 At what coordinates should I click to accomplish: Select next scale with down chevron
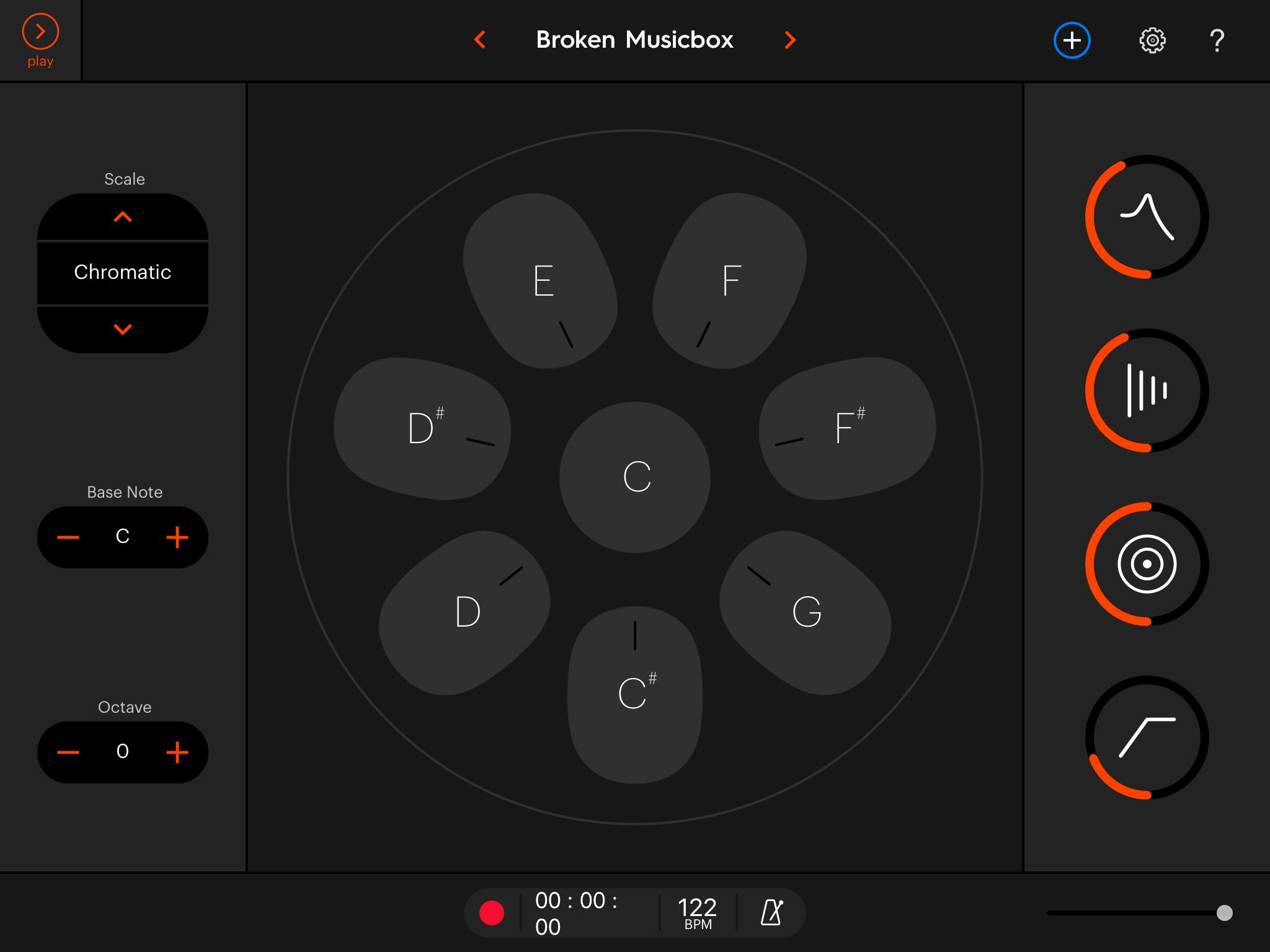123,329
